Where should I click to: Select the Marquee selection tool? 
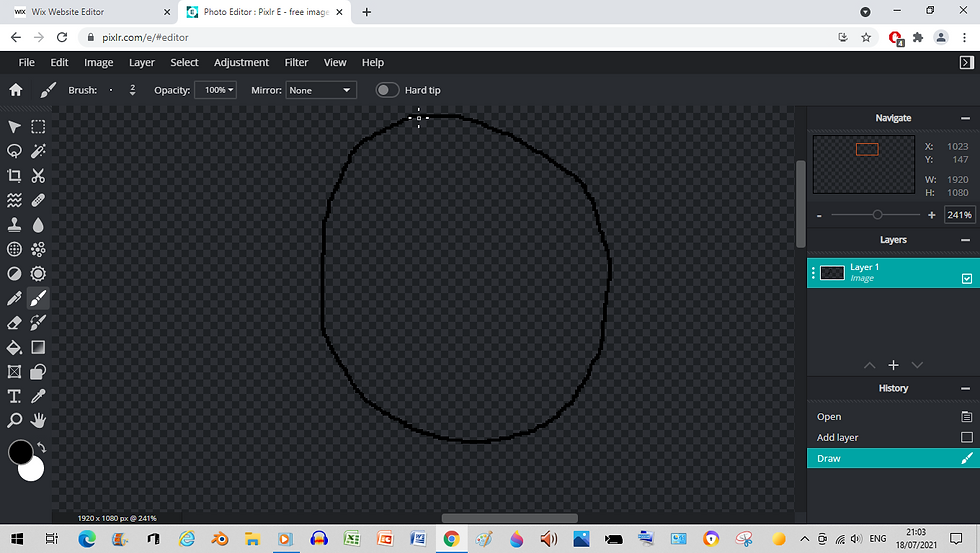(x=38, y=127)
